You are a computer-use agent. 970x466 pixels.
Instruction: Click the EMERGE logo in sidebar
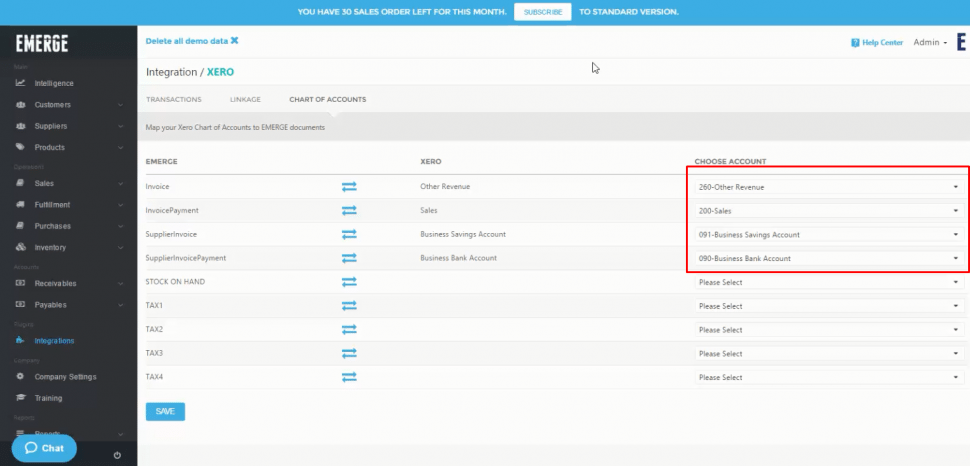tap(42, 43)
